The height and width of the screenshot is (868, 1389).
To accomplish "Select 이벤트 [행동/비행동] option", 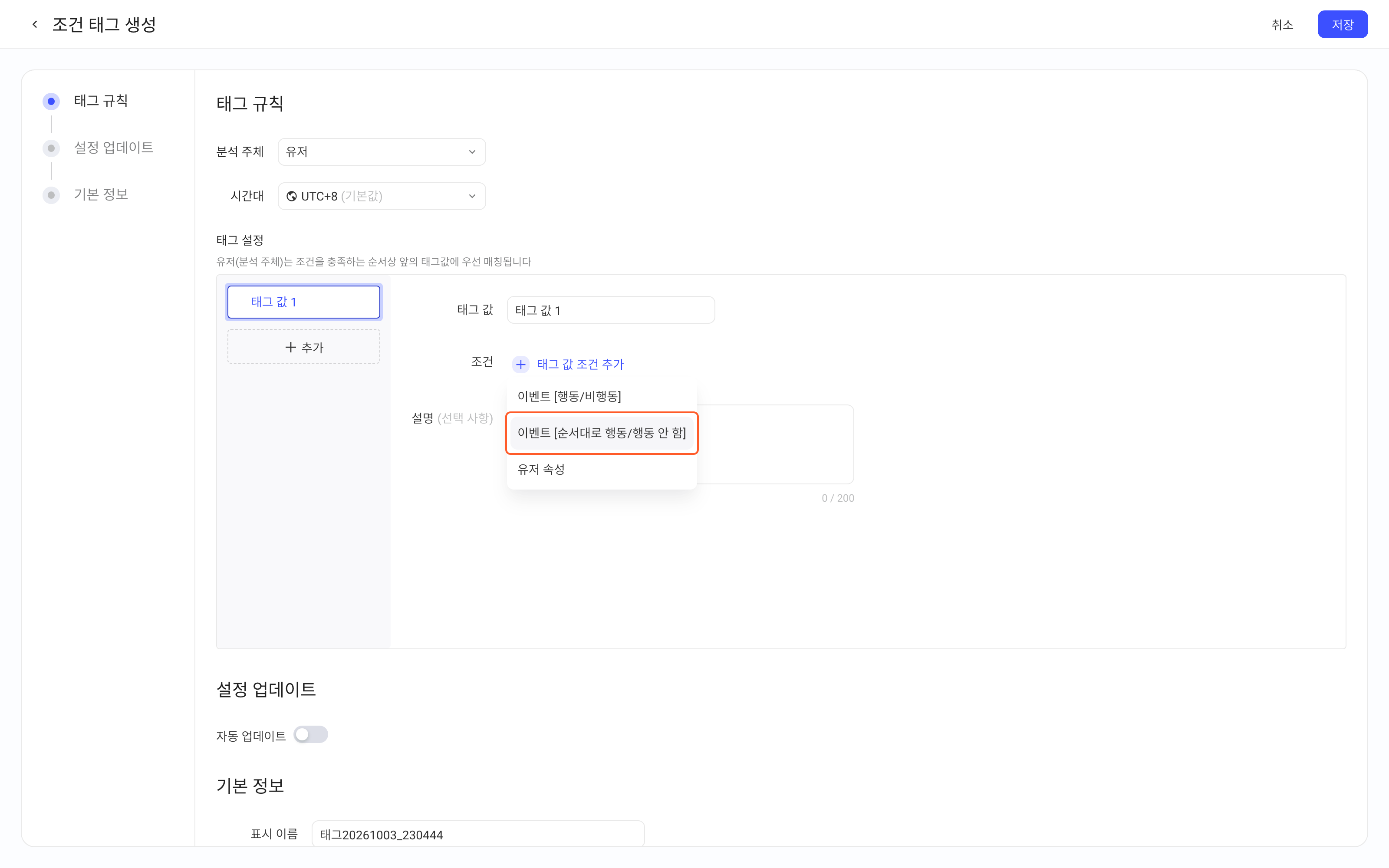I will [602, 396].
